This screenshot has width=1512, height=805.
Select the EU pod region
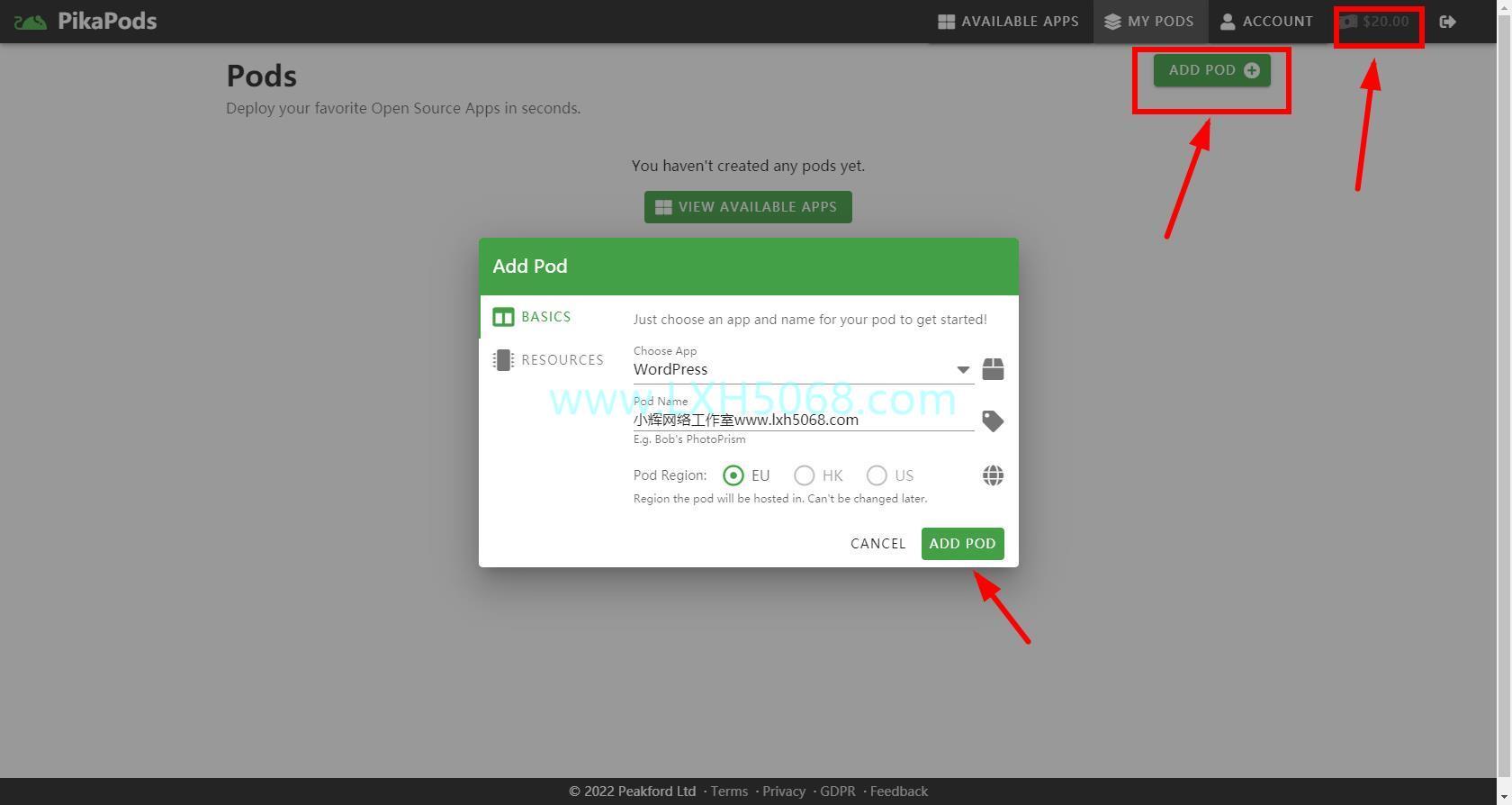(746, 475)
